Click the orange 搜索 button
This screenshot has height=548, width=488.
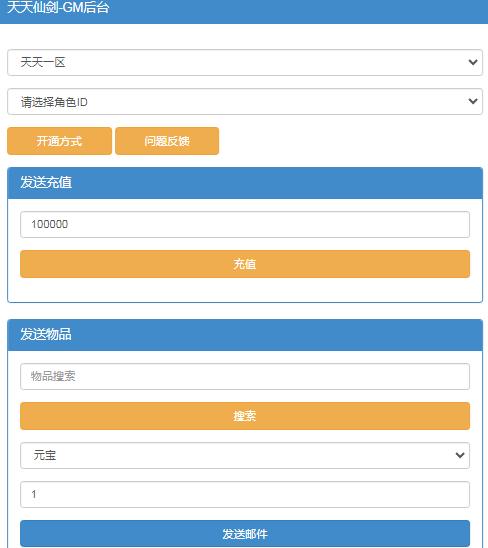coord(245,416)
